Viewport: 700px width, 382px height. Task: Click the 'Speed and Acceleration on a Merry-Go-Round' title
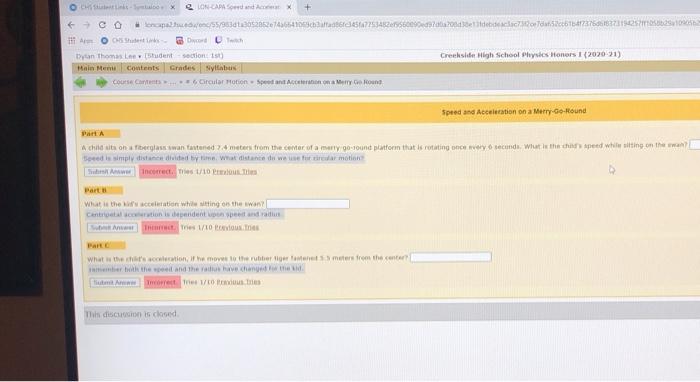[514, 111]
